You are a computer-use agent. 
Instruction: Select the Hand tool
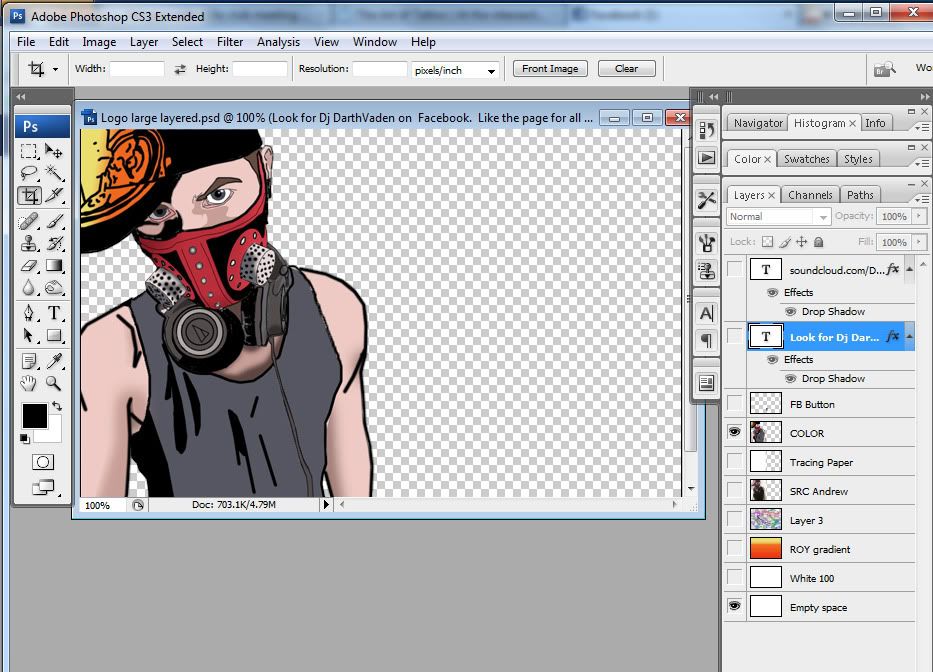[29, 383]
